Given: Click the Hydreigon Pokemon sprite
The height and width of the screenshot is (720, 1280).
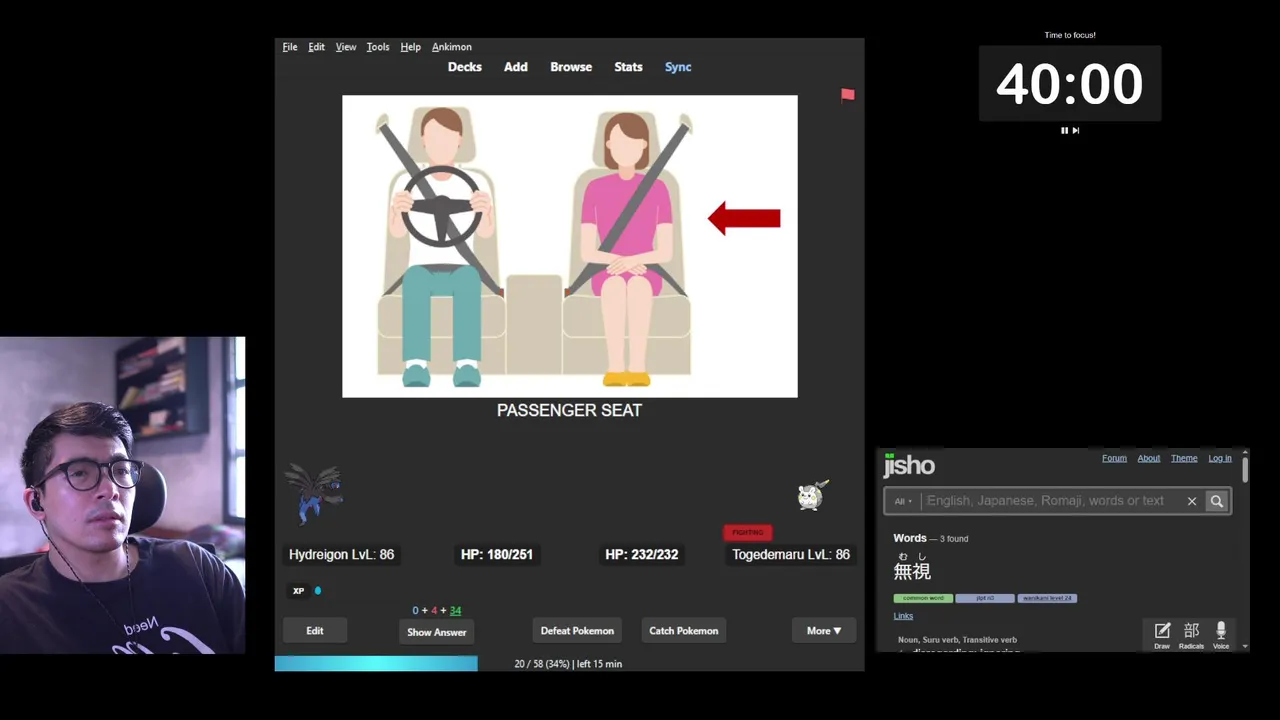Looking at the screenshot, I should [315, 493].
